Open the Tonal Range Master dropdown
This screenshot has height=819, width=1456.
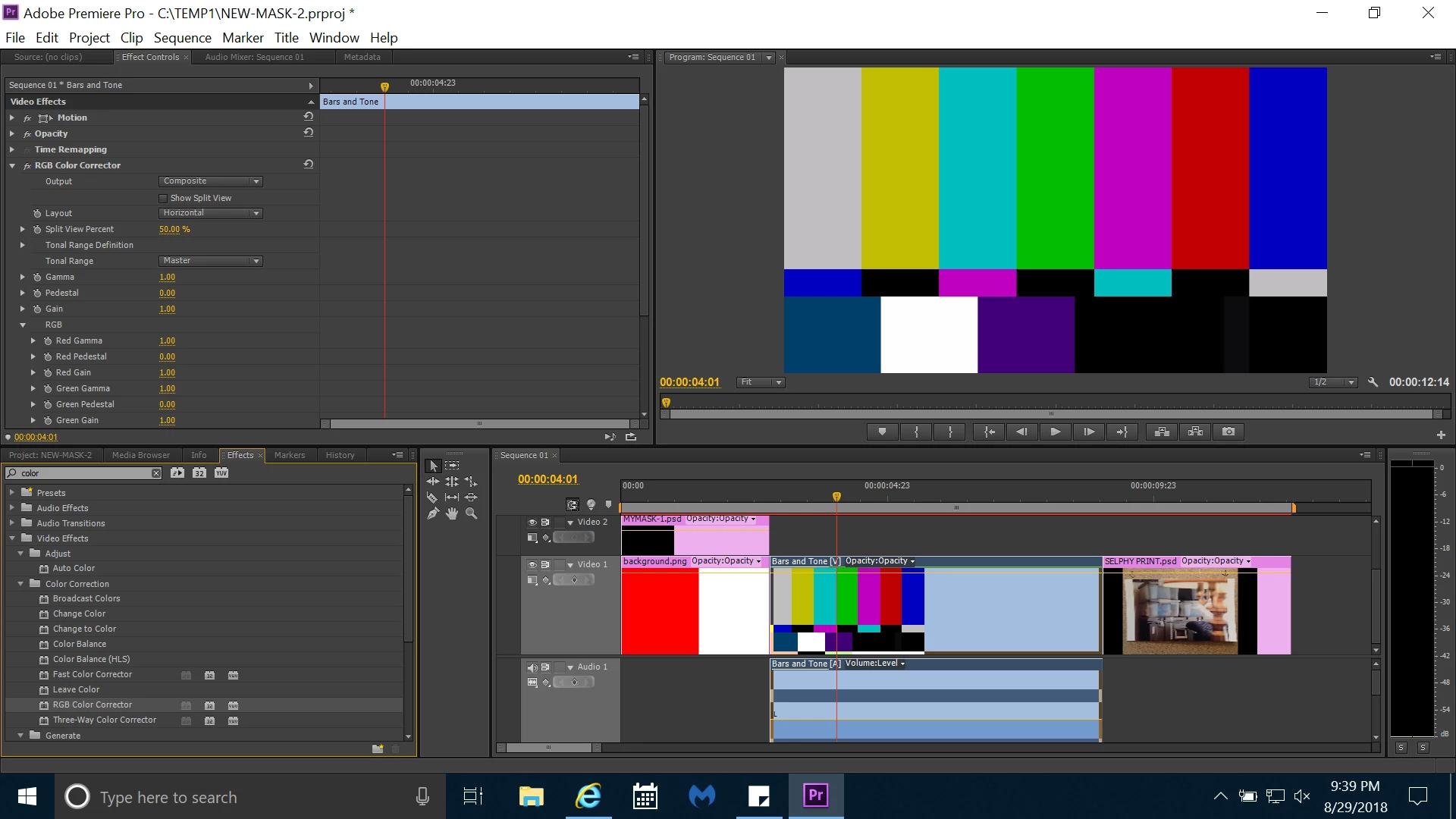(x=210, y=261)
